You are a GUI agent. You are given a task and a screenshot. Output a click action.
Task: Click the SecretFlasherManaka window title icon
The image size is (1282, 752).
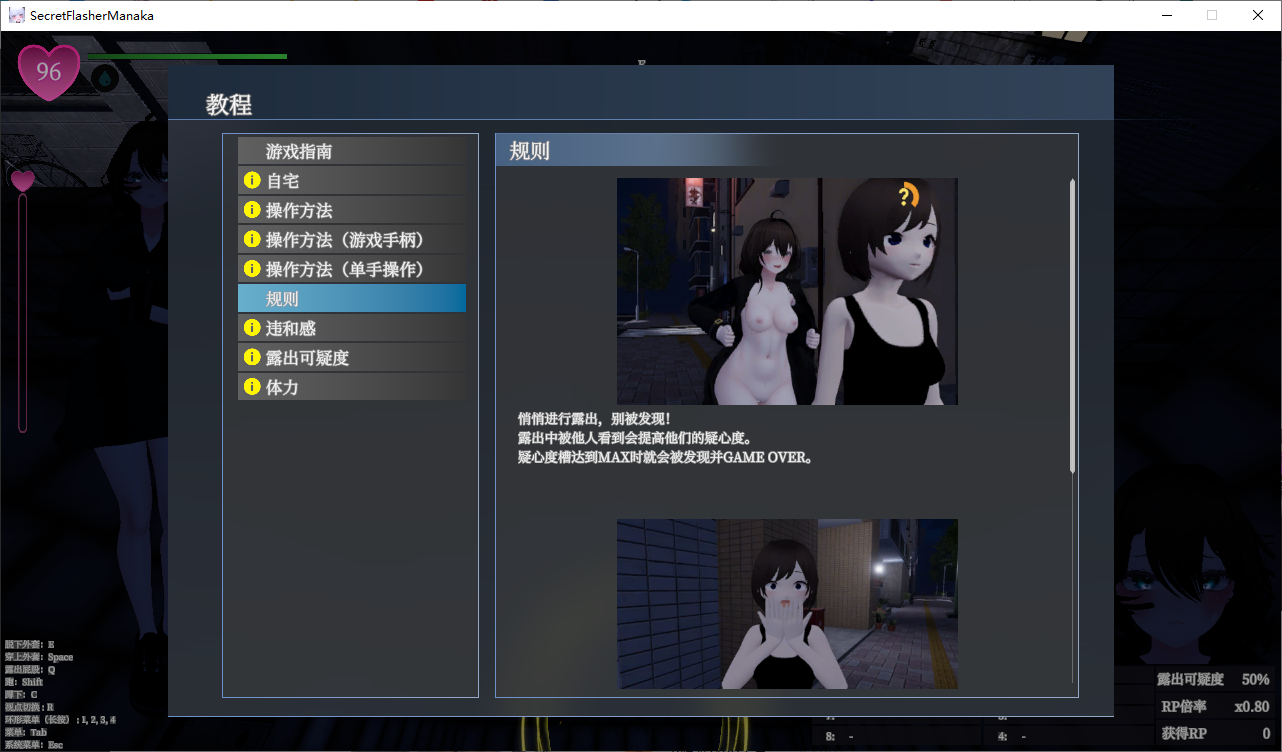(16, 15)
